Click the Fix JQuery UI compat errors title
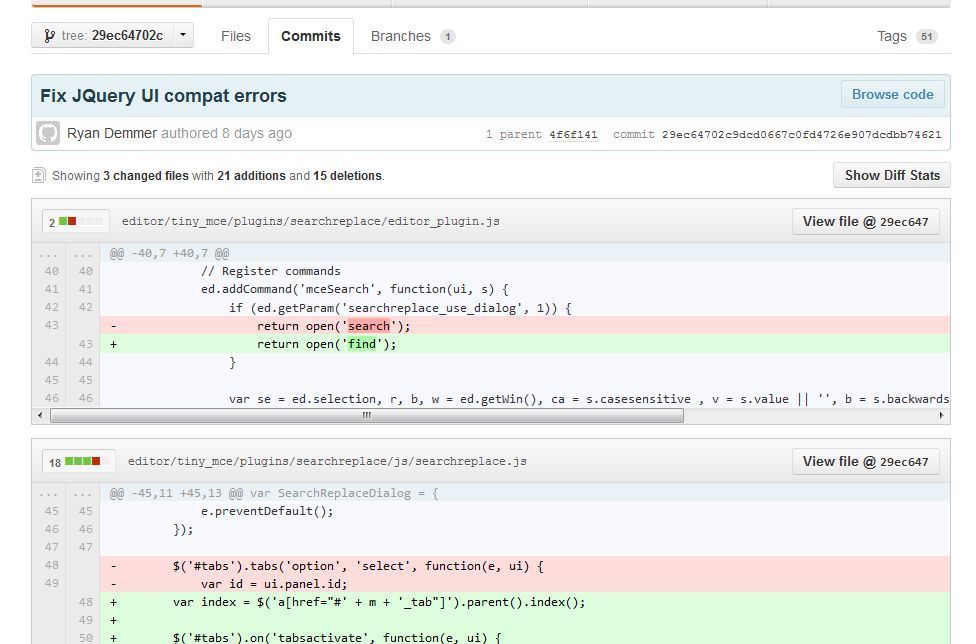 coord(163,95)
